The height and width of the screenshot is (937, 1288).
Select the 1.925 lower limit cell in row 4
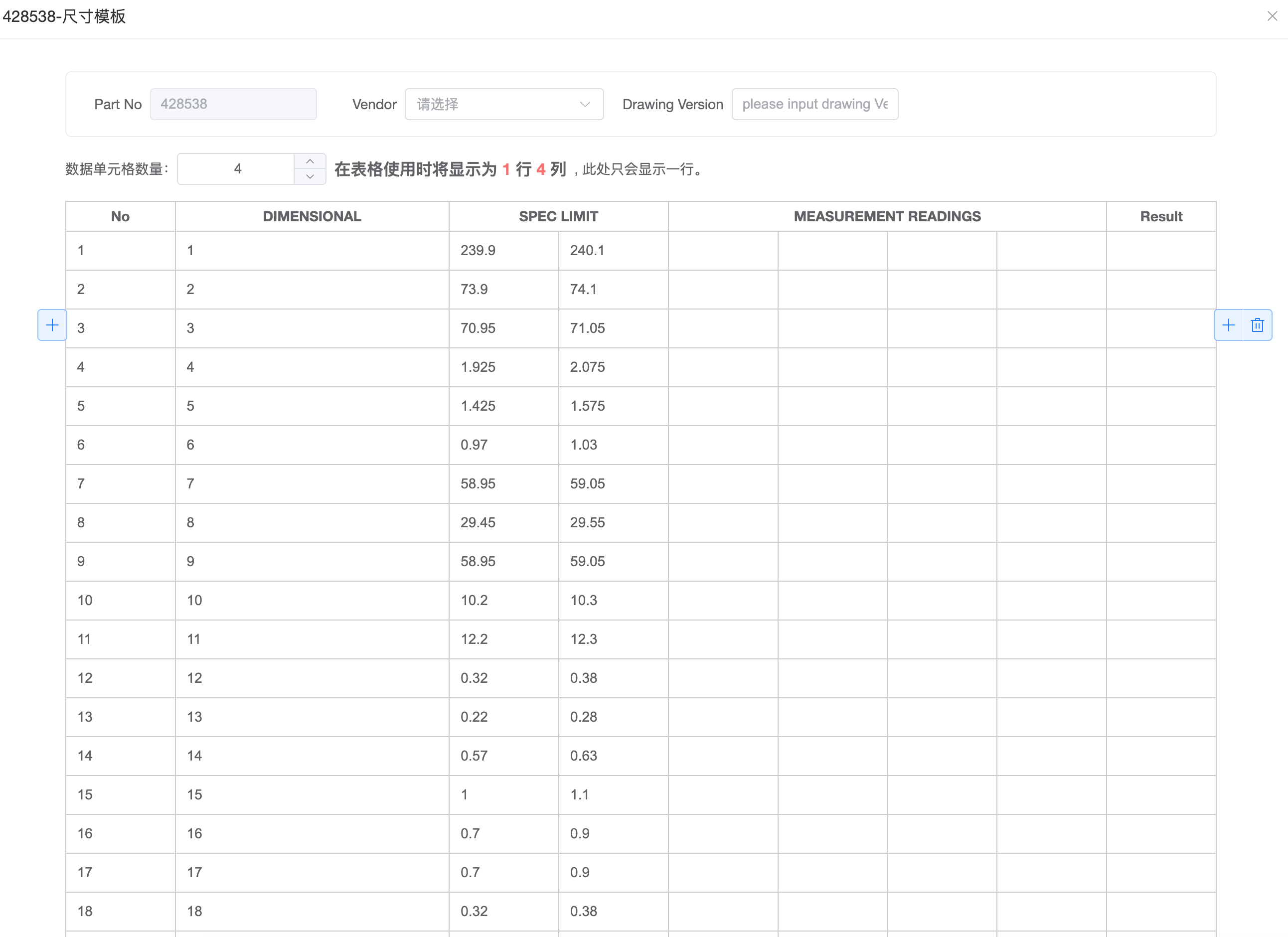point(503,367)
